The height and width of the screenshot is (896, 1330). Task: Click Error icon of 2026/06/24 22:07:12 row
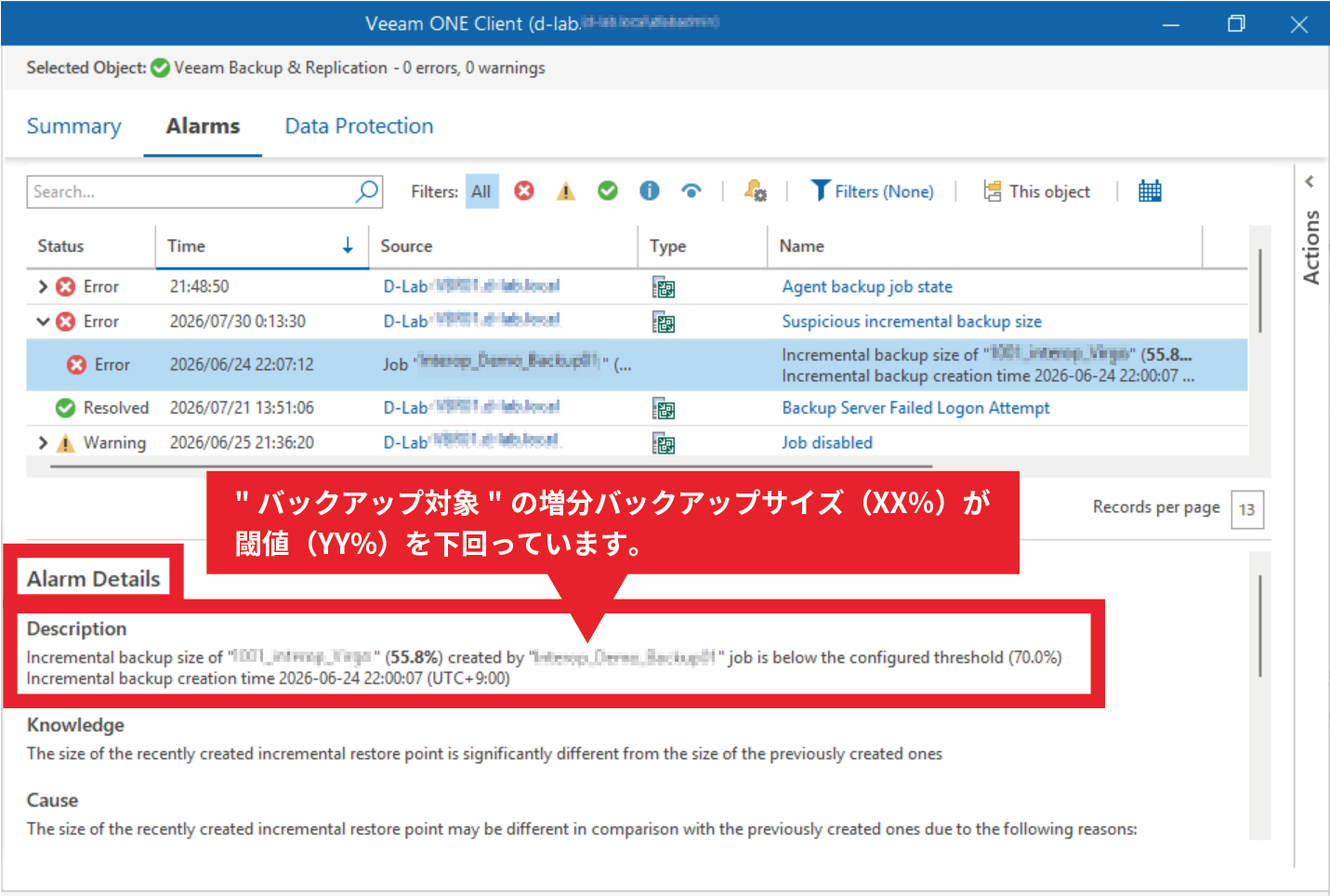coord(77,365)
